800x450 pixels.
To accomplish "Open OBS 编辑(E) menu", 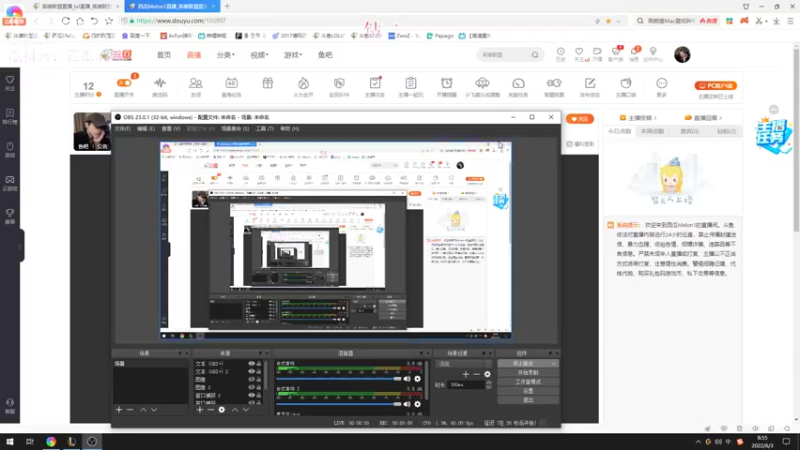I will pos(146,129).
